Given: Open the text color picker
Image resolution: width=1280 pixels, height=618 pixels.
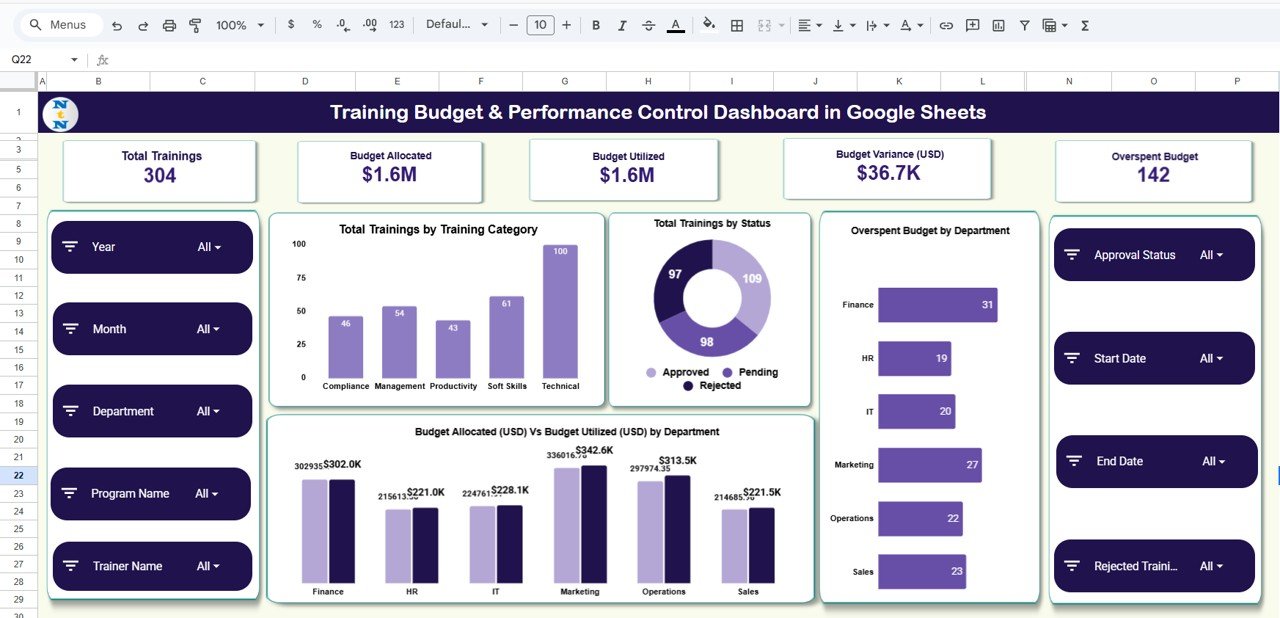Looking at the screenshot, I should [675, 25].
